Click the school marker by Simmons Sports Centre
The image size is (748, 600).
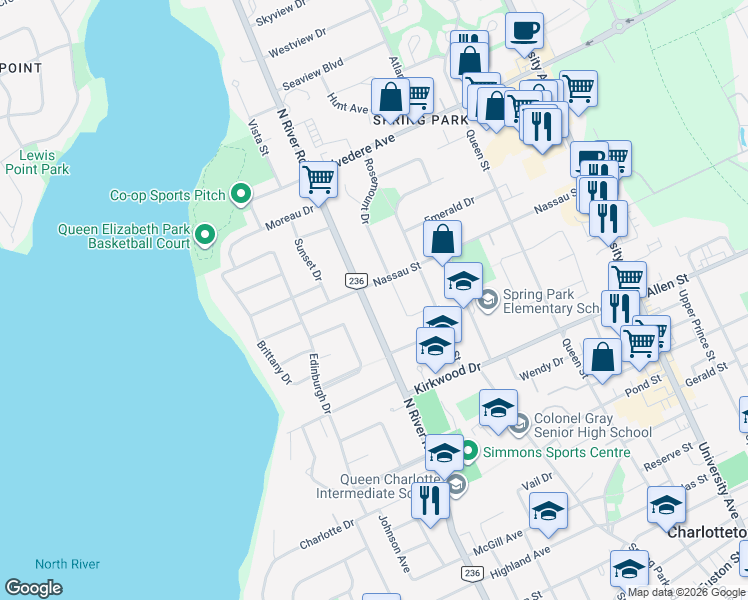point(445,455)
